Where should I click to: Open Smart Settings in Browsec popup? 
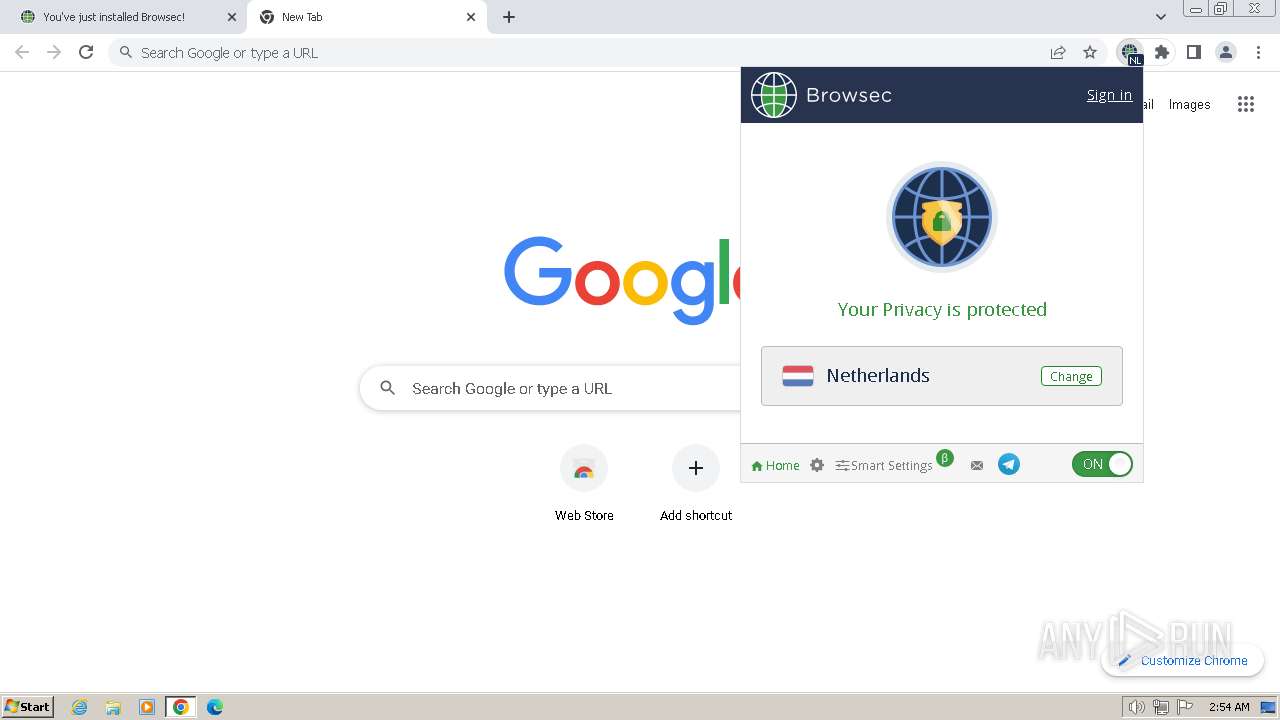tap(884, 465)
